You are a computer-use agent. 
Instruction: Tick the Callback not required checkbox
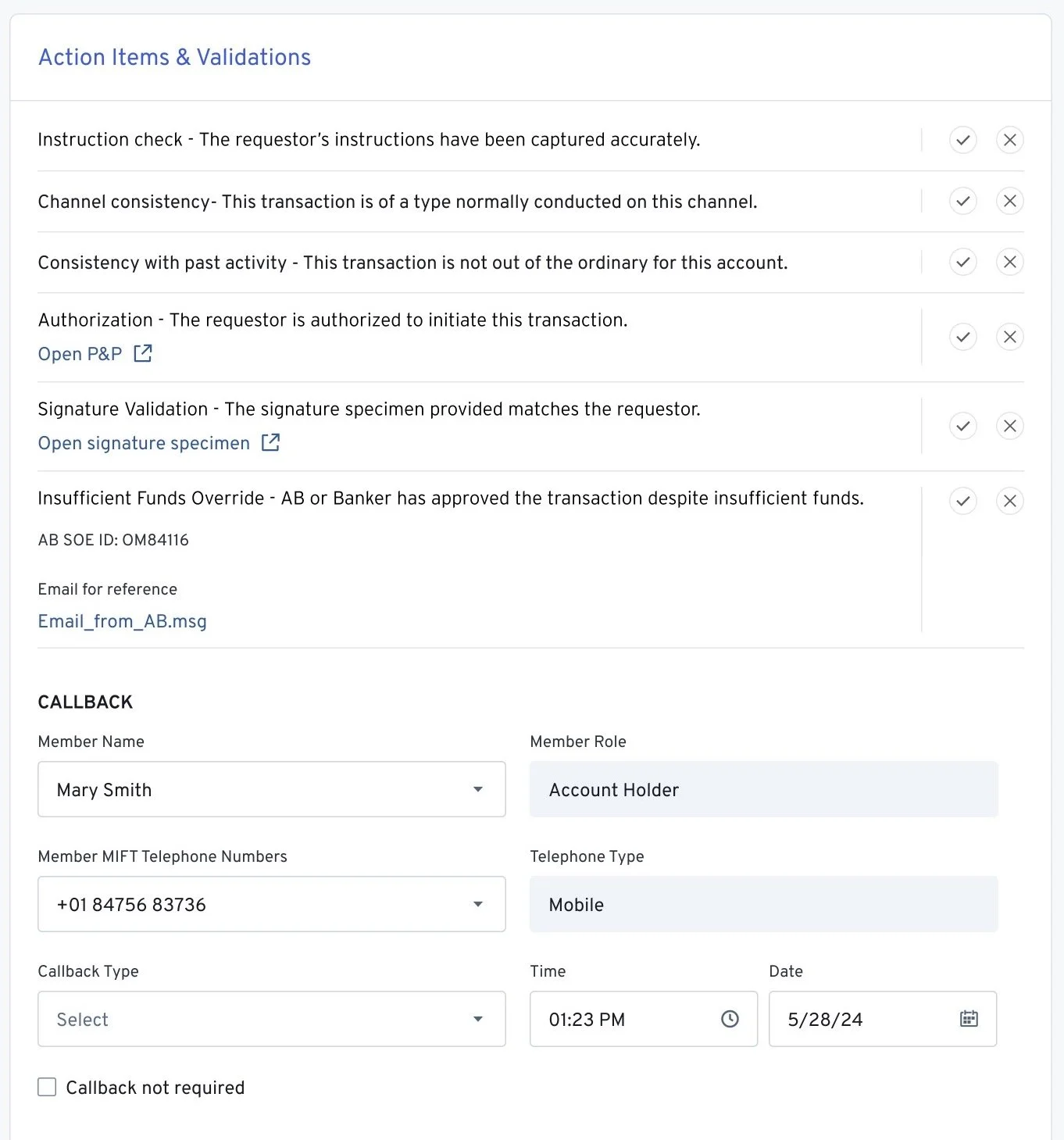(x=48, y=1087)
